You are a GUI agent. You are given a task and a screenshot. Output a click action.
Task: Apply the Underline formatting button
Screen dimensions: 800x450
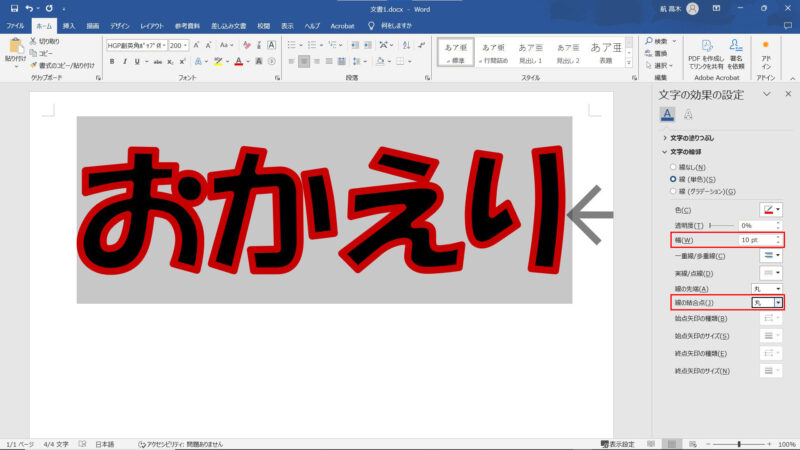pos(138,61)
